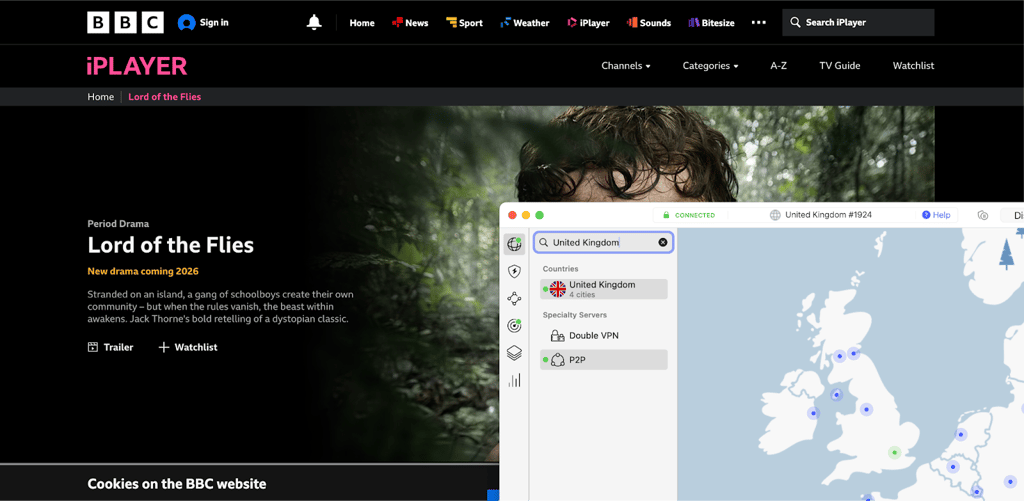This screenshot has height=501, width=1024.
Task: Click the Double VPN padlocks icon
Action: pyautogui.click(x=557, y=336)
